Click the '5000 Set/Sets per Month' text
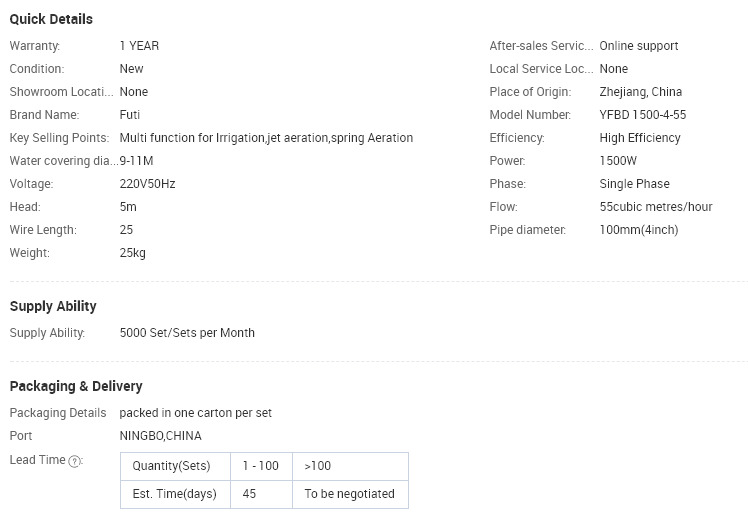 click(x=187, y=332)
